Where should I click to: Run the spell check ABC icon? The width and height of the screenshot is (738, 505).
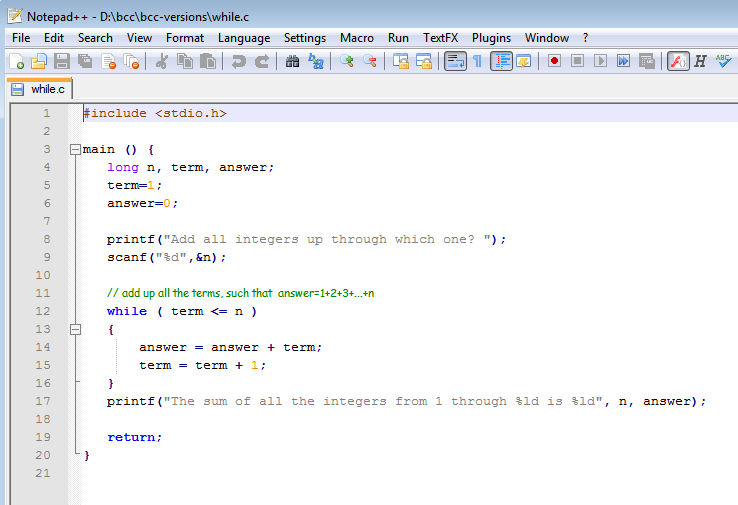coord(724,61)
